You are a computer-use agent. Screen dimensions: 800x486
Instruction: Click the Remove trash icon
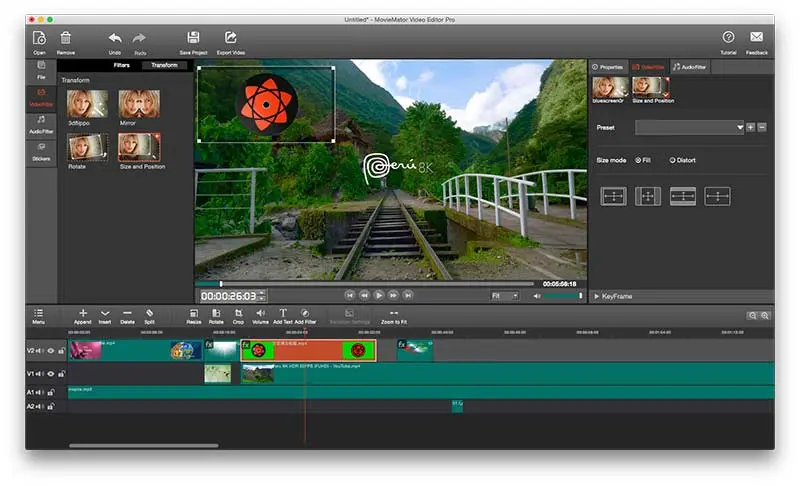pos(66,38)
